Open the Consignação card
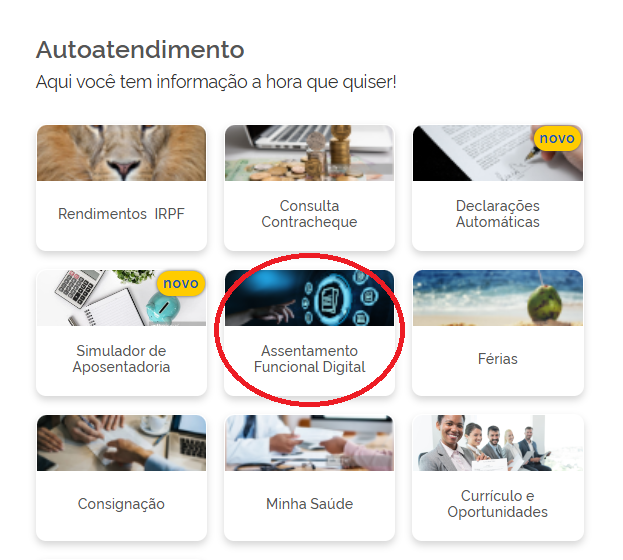Image resolution: width=623 pixels, height=560 pixels. click(121, 478)
